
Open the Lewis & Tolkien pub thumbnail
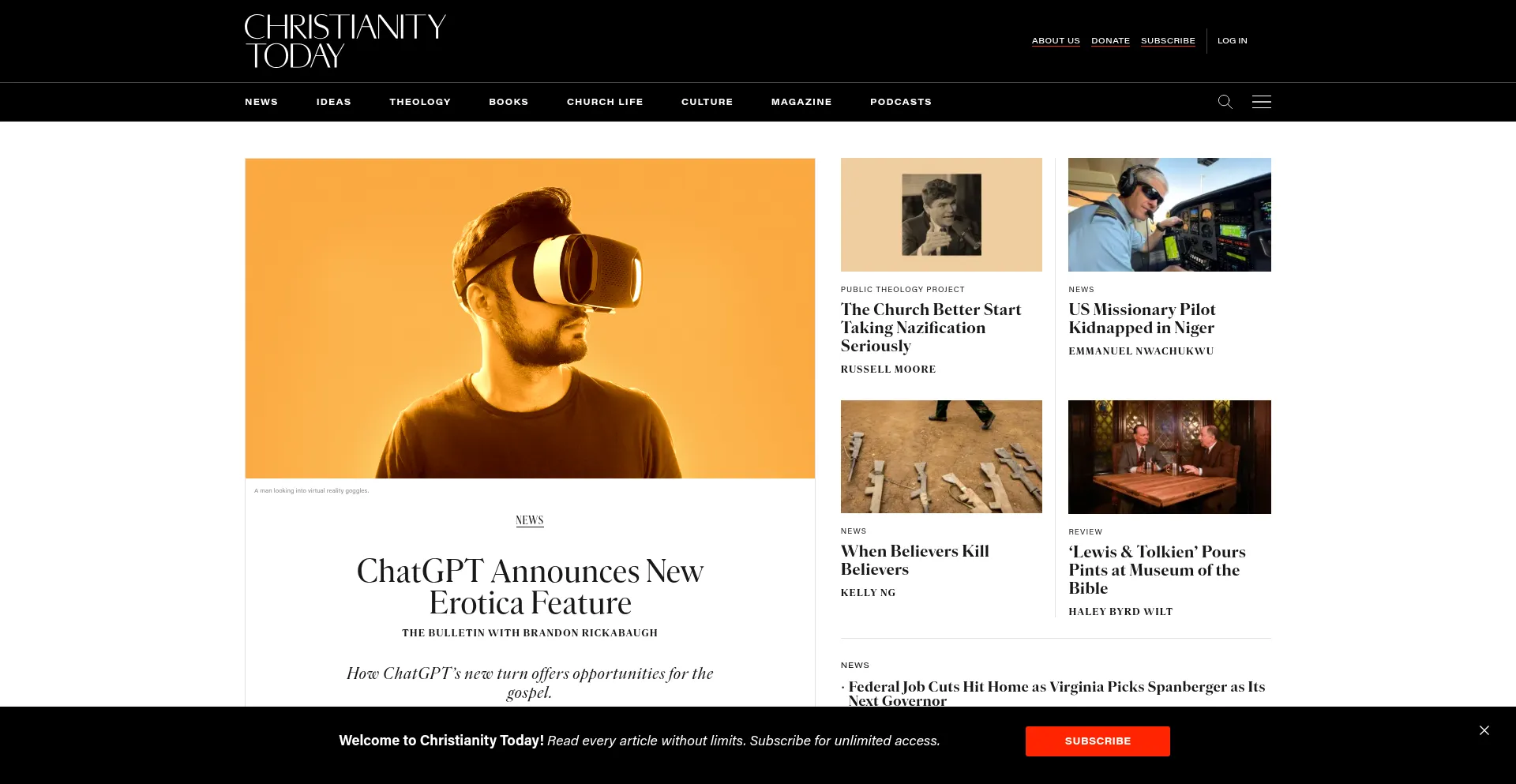click(1169, 457)
